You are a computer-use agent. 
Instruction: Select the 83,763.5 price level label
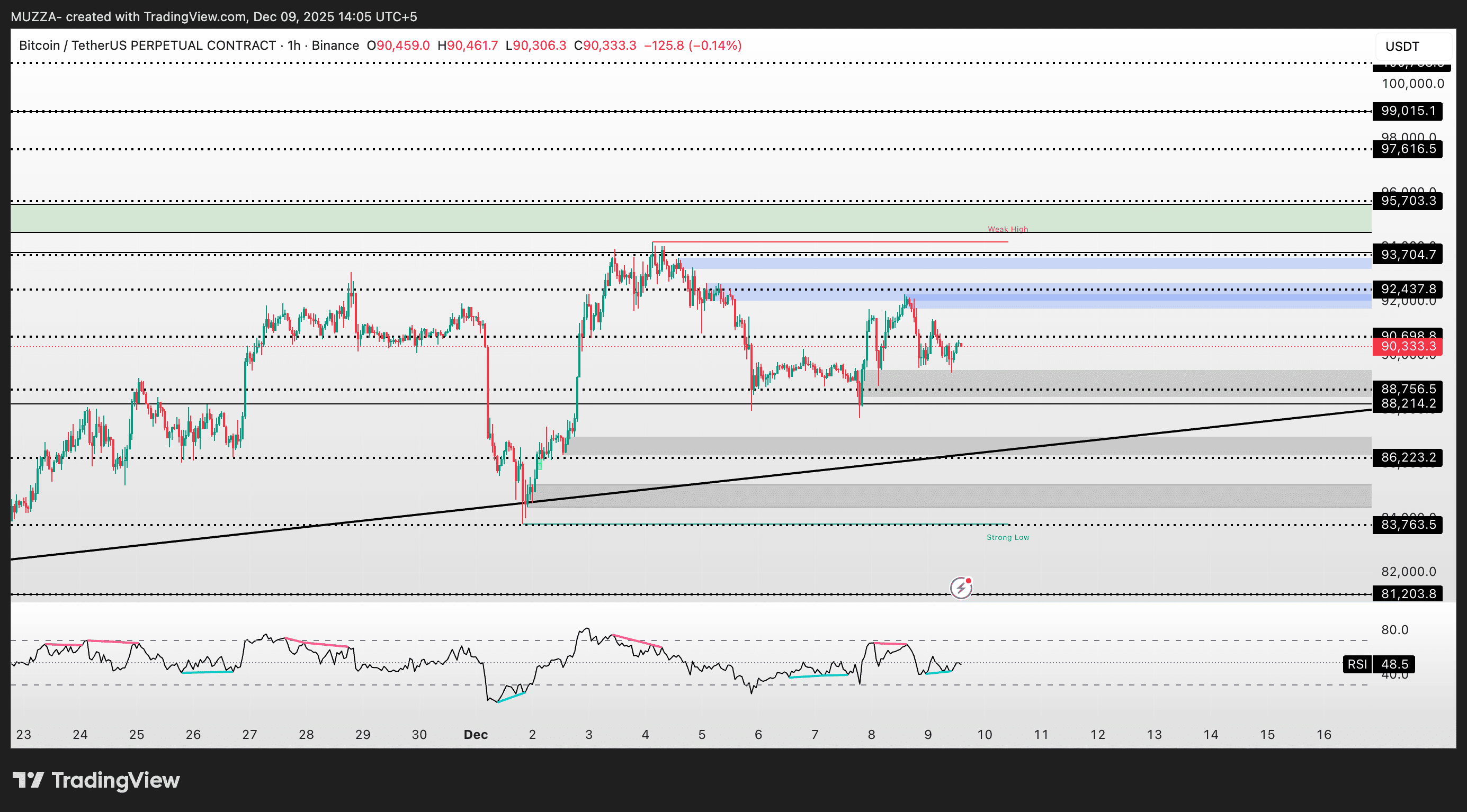1408,524
